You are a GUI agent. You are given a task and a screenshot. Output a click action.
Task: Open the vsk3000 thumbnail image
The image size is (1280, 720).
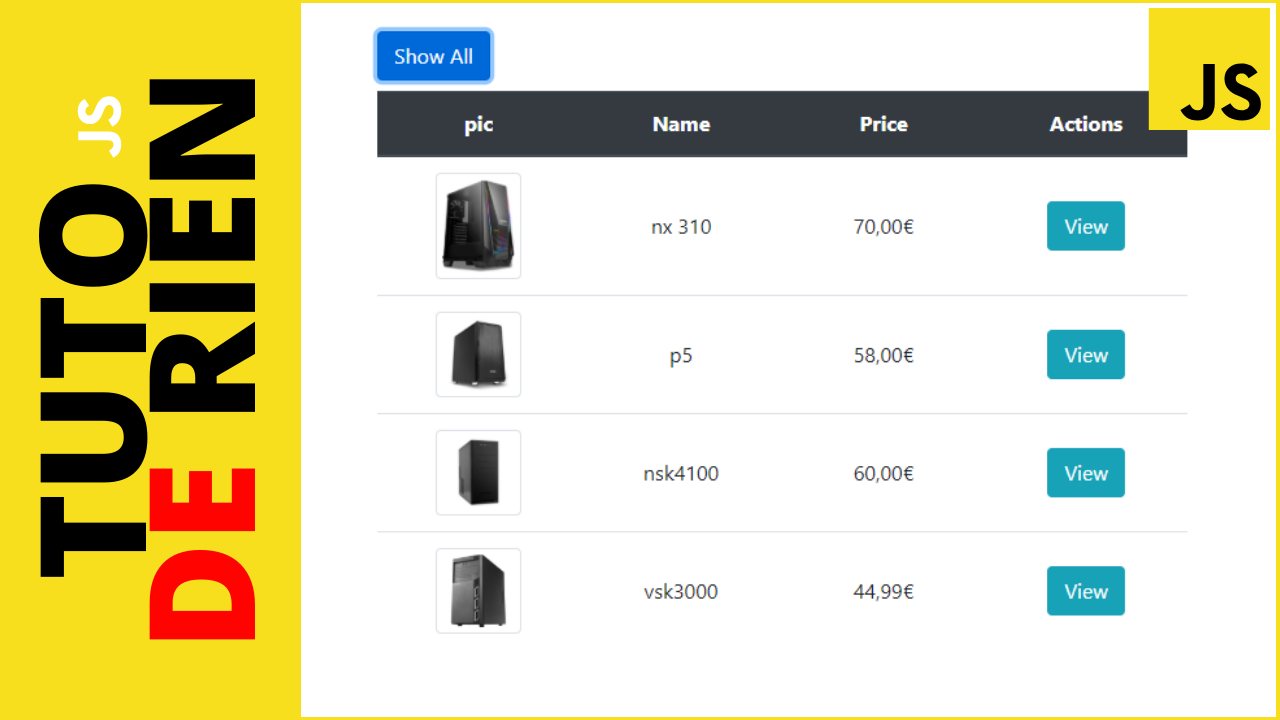click(x=478, y=591)
